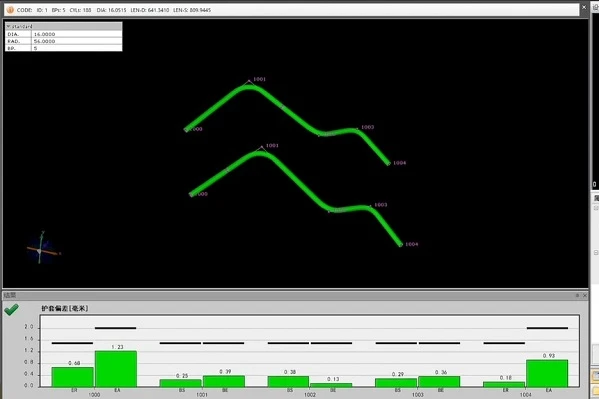The width and height of the screenshot is (599, 399).
Task: Click the BP. value field
Action: point(76,48)
